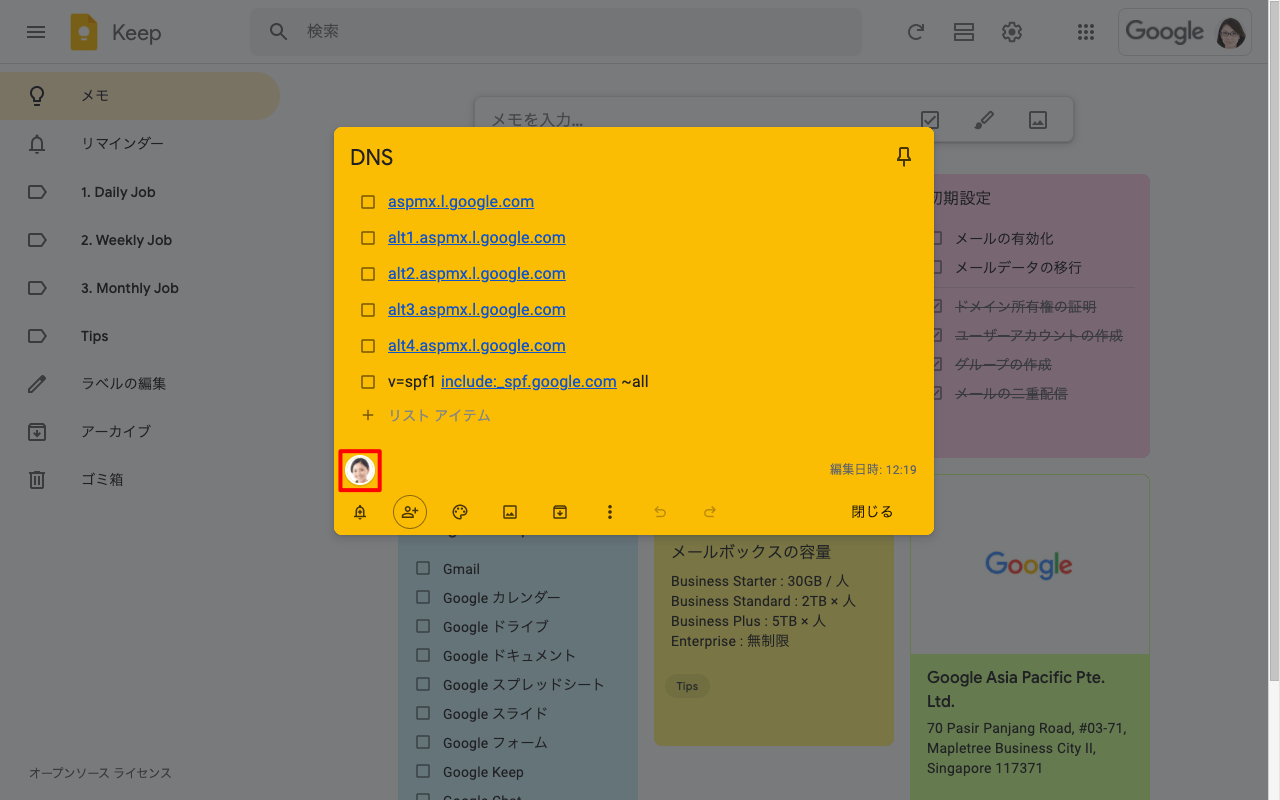1280x800 pixels.
Task: Check the Google ドキュメント checkbox
Action: pyautogui.click(x=423, y=656)
